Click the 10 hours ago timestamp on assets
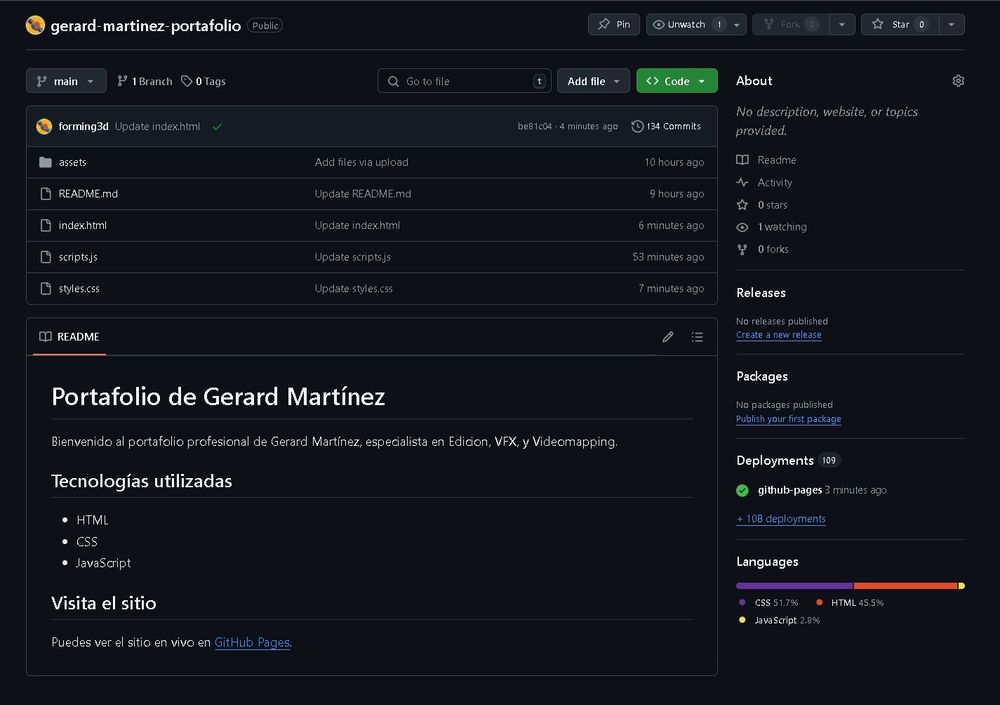 click(x=674, y=162)
